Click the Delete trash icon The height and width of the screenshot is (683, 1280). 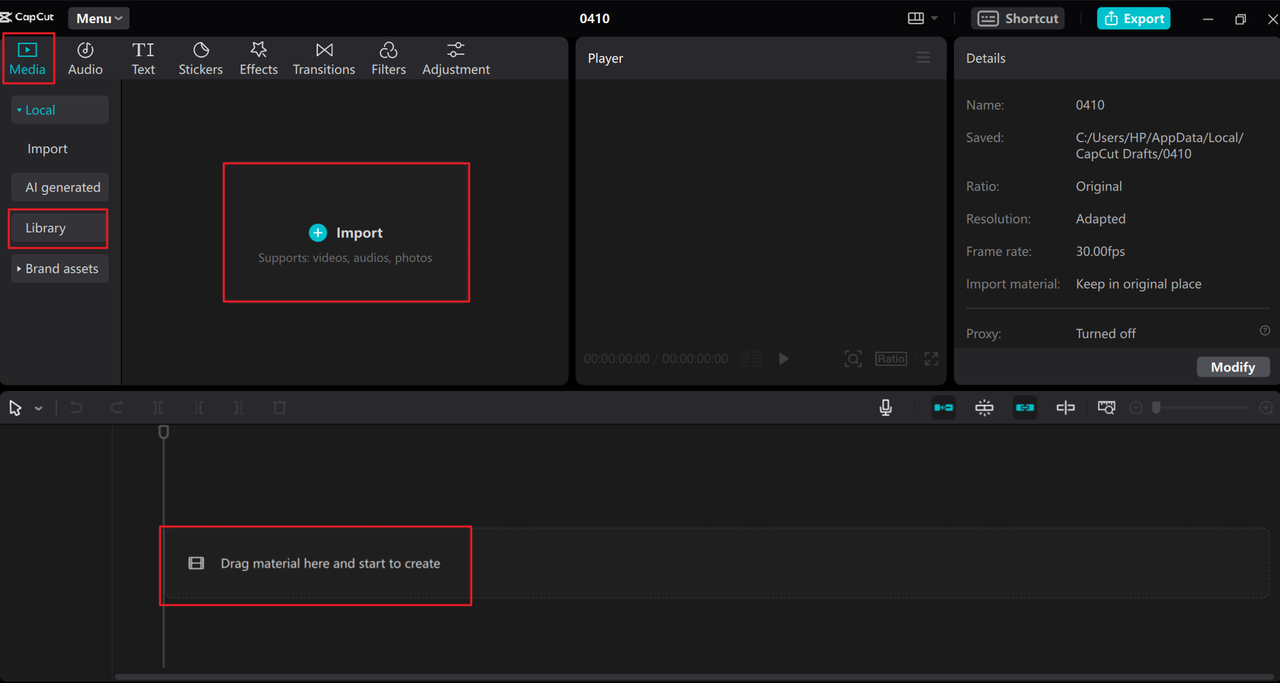point(280,408)
